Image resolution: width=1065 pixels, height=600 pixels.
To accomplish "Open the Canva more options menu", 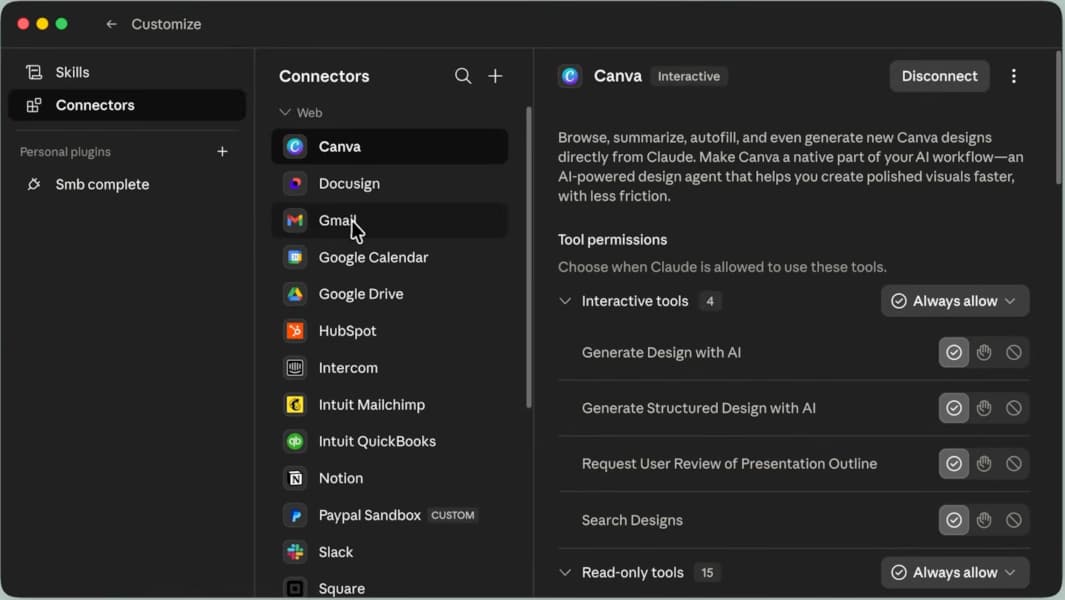I will pyautogui.click(x=1013, y=76).
